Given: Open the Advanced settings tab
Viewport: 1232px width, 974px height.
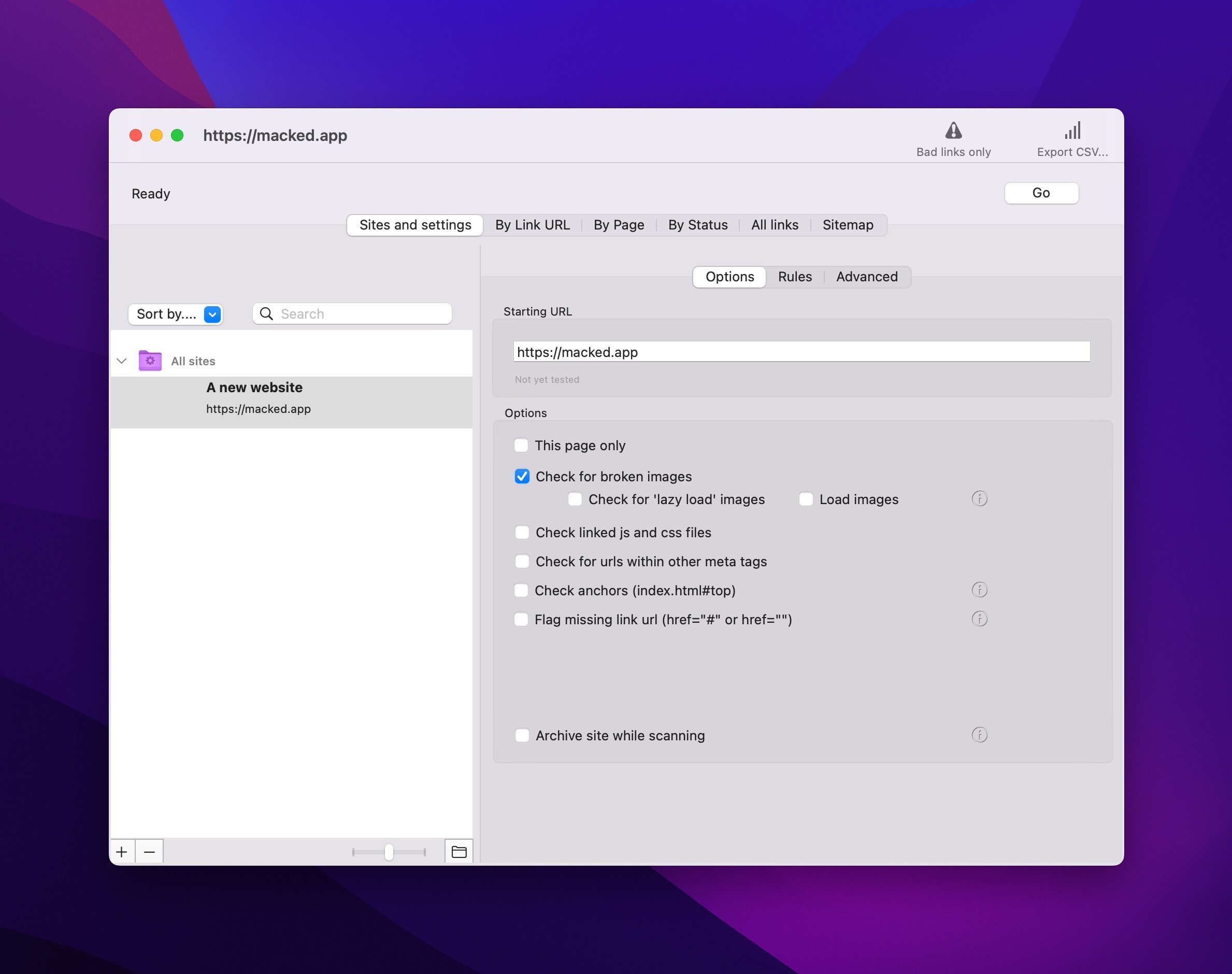Looking at the screenshot, I should coord(866,277).
